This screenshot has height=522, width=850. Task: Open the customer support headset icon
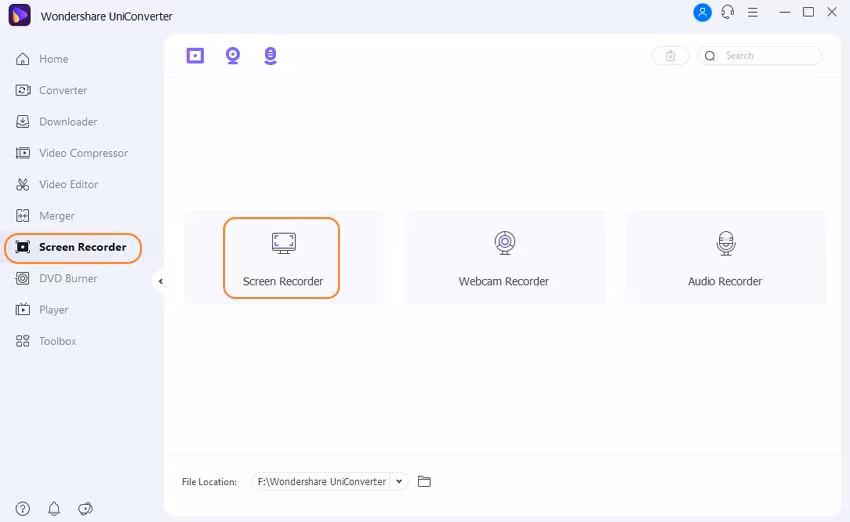727,12
